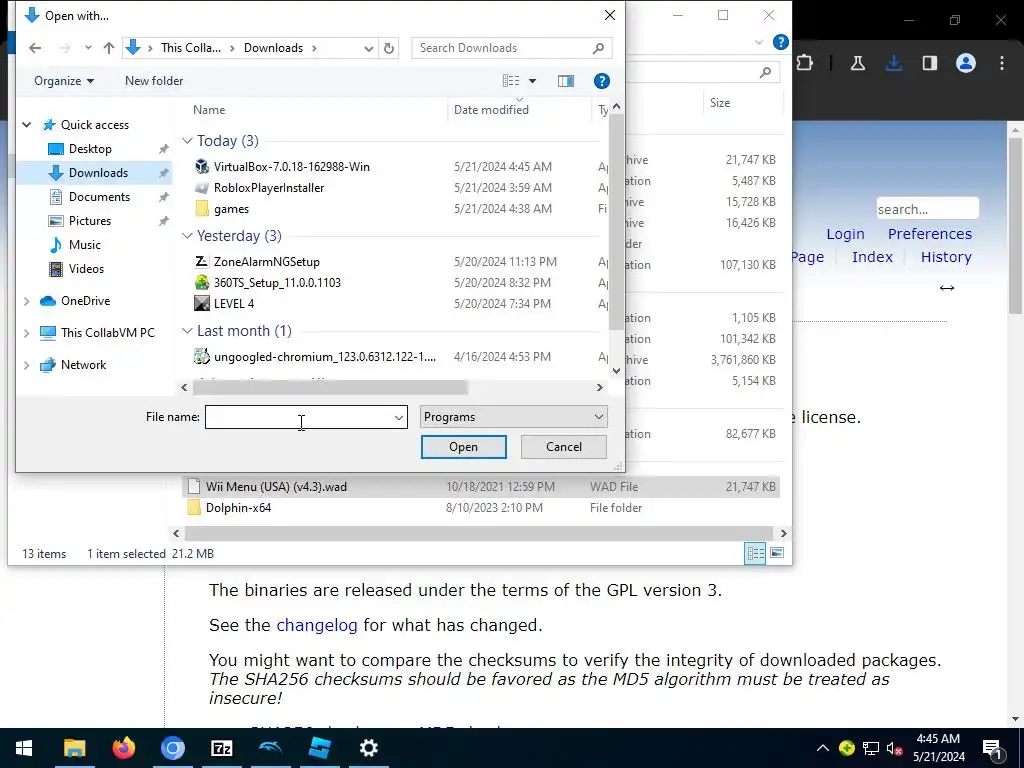The width and height of the screenshot is (1024, 768).
Task: Click the Cancel button
Action: tap(564, 447)
